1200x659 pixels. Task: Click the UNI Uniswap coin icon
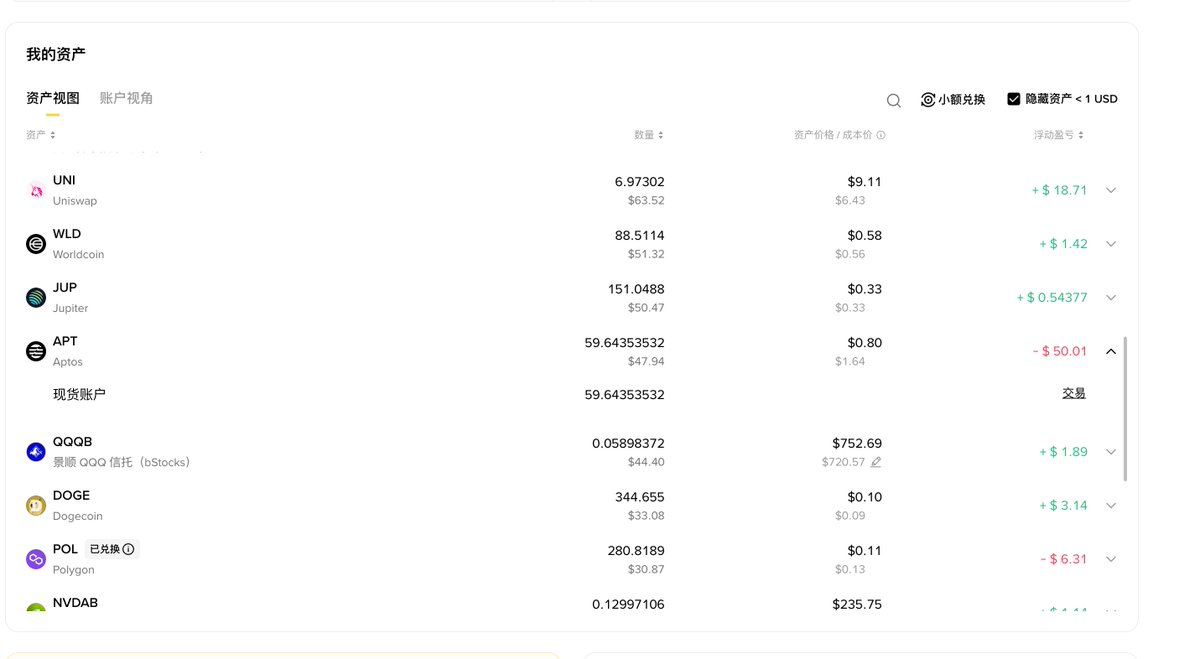(36, 190)
